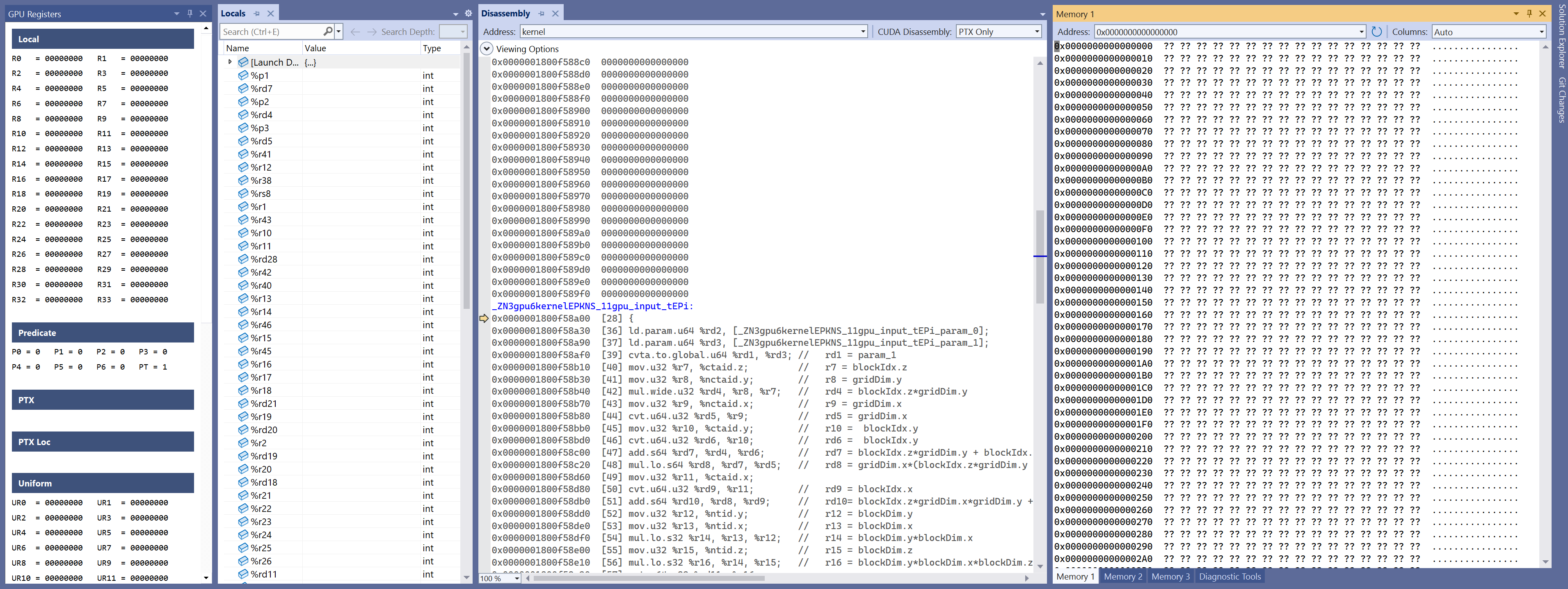Image resolution: width=1568 pixels, height=589 pixels.
Task: Open GPU Registers window position menu
Action: [x=176, y=14]
